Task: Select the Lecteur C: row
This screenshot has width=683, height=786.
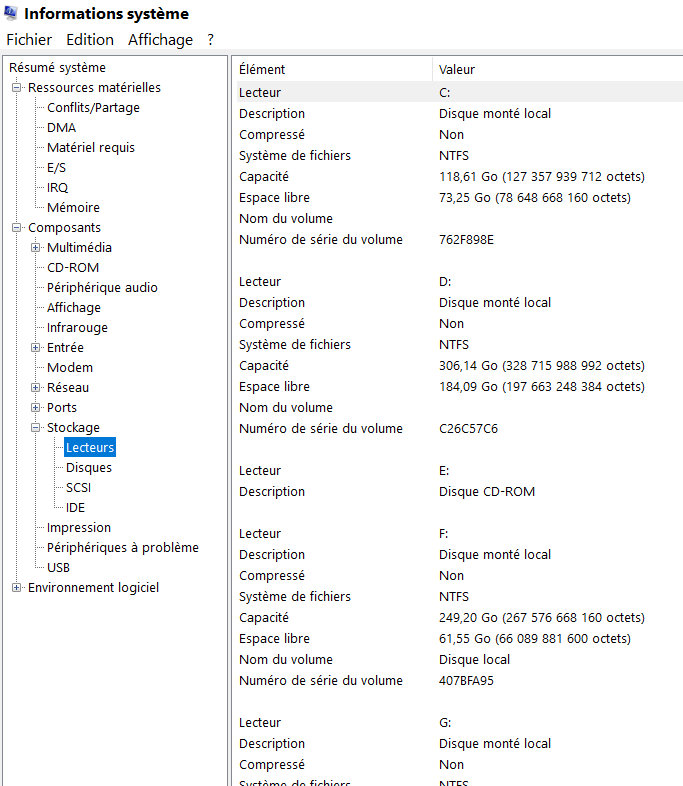Action: [x=460, y=92]
